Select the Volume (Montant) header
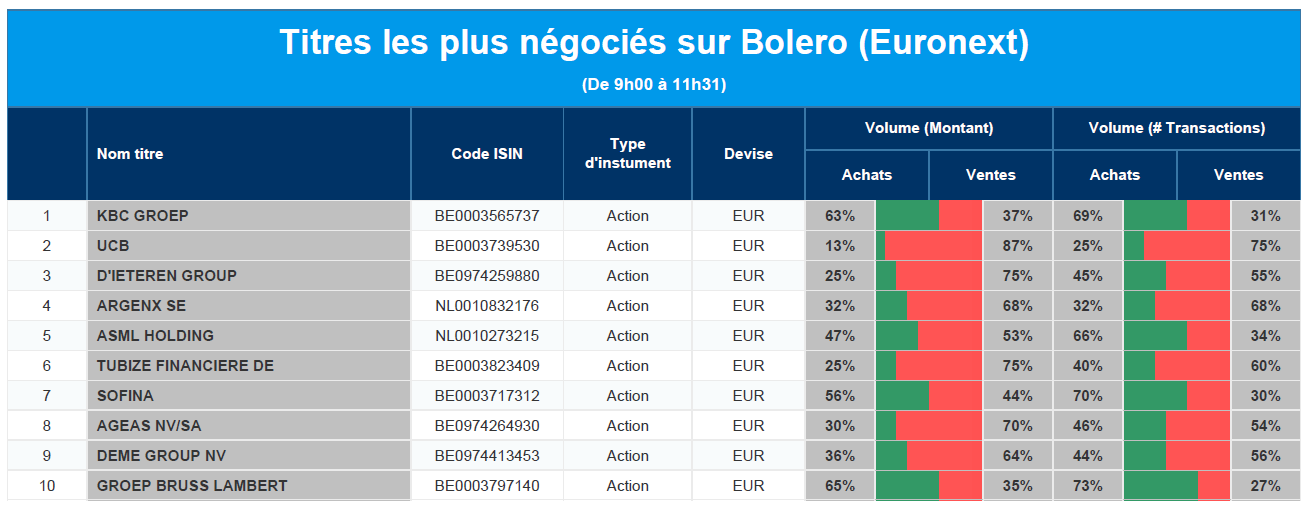 pos(928,128)
